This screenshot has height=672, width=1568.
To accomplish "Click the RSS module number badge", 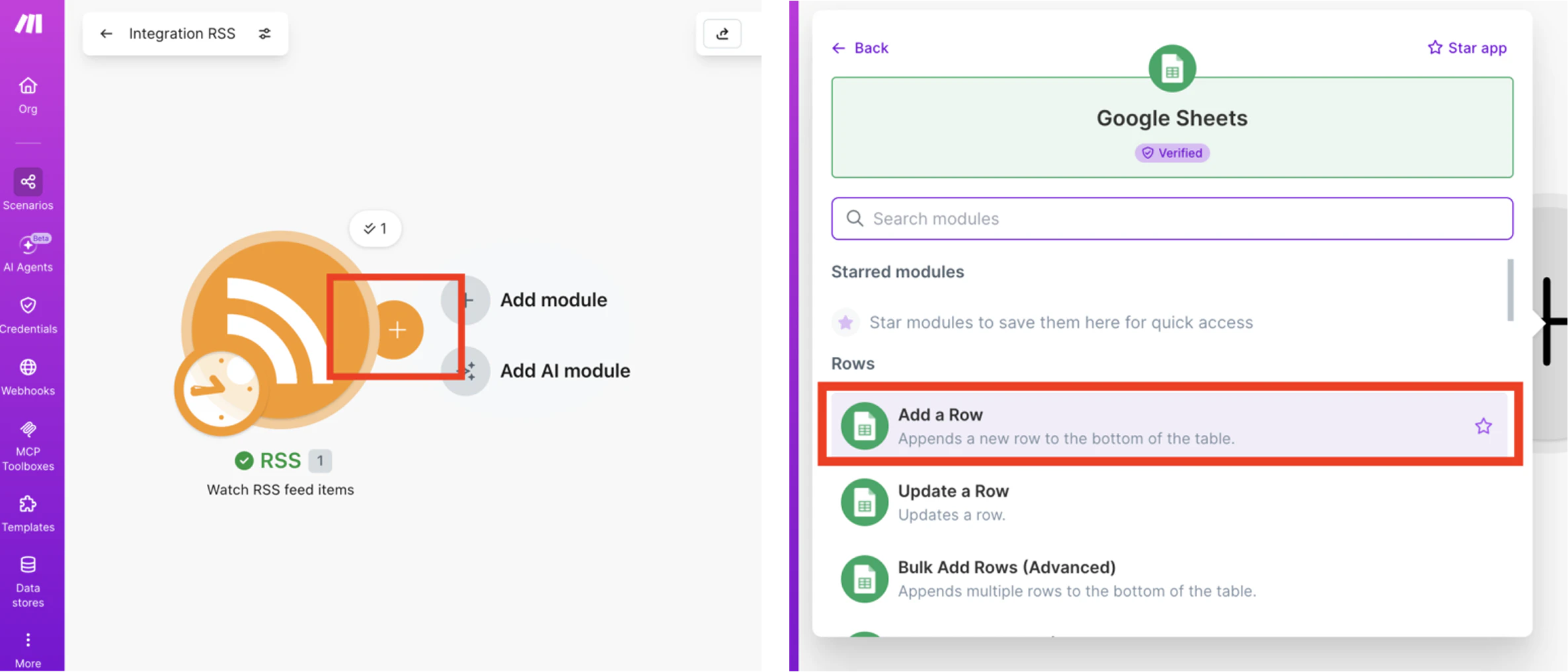I will click(x=320, y=461).
